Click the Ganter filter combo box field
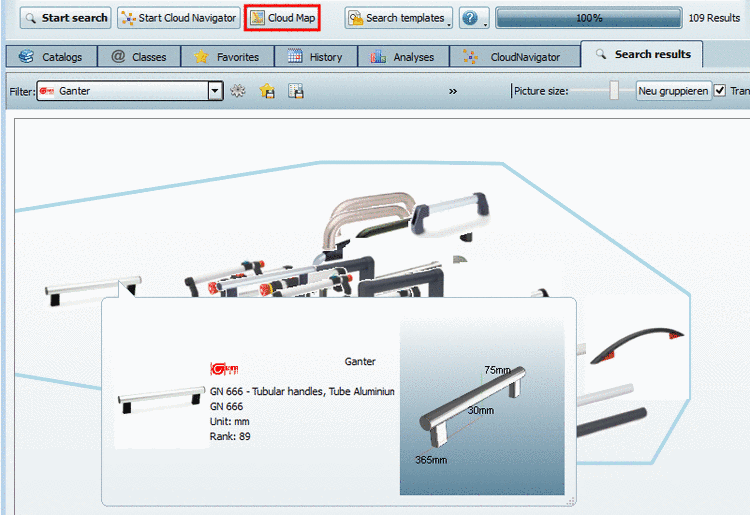The width and height of the screenshot is (750, 515). 130,91
